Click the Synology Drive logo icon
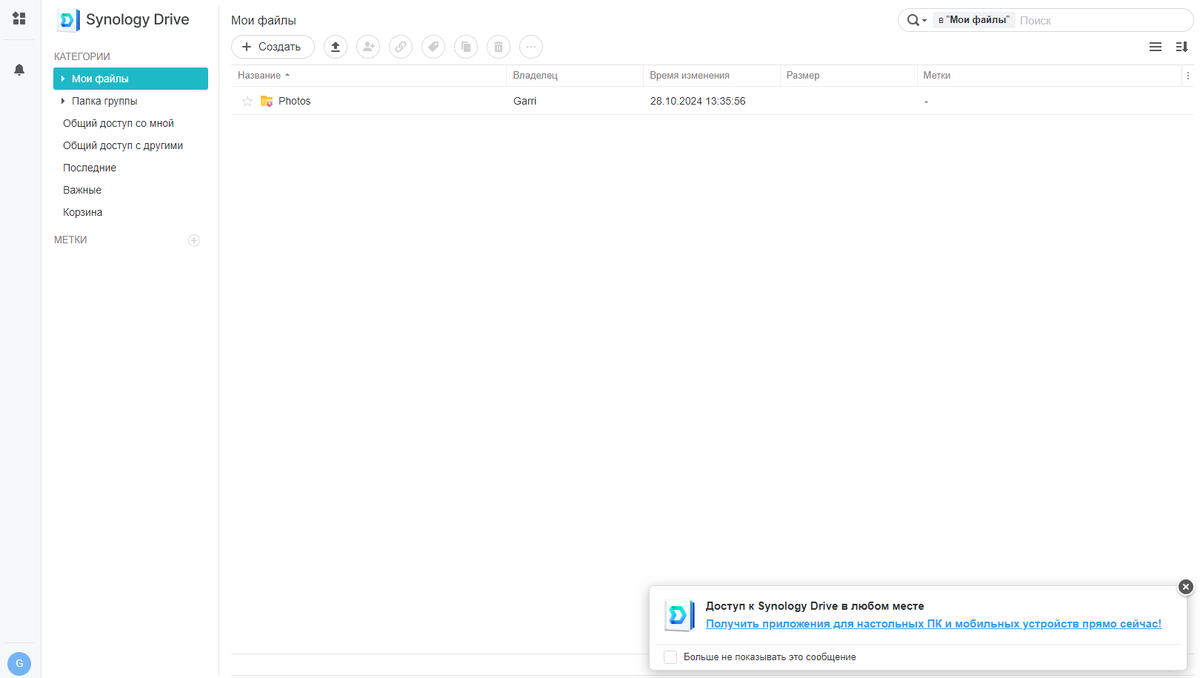This screenshot has width=1200, height=678. point(68,20)
